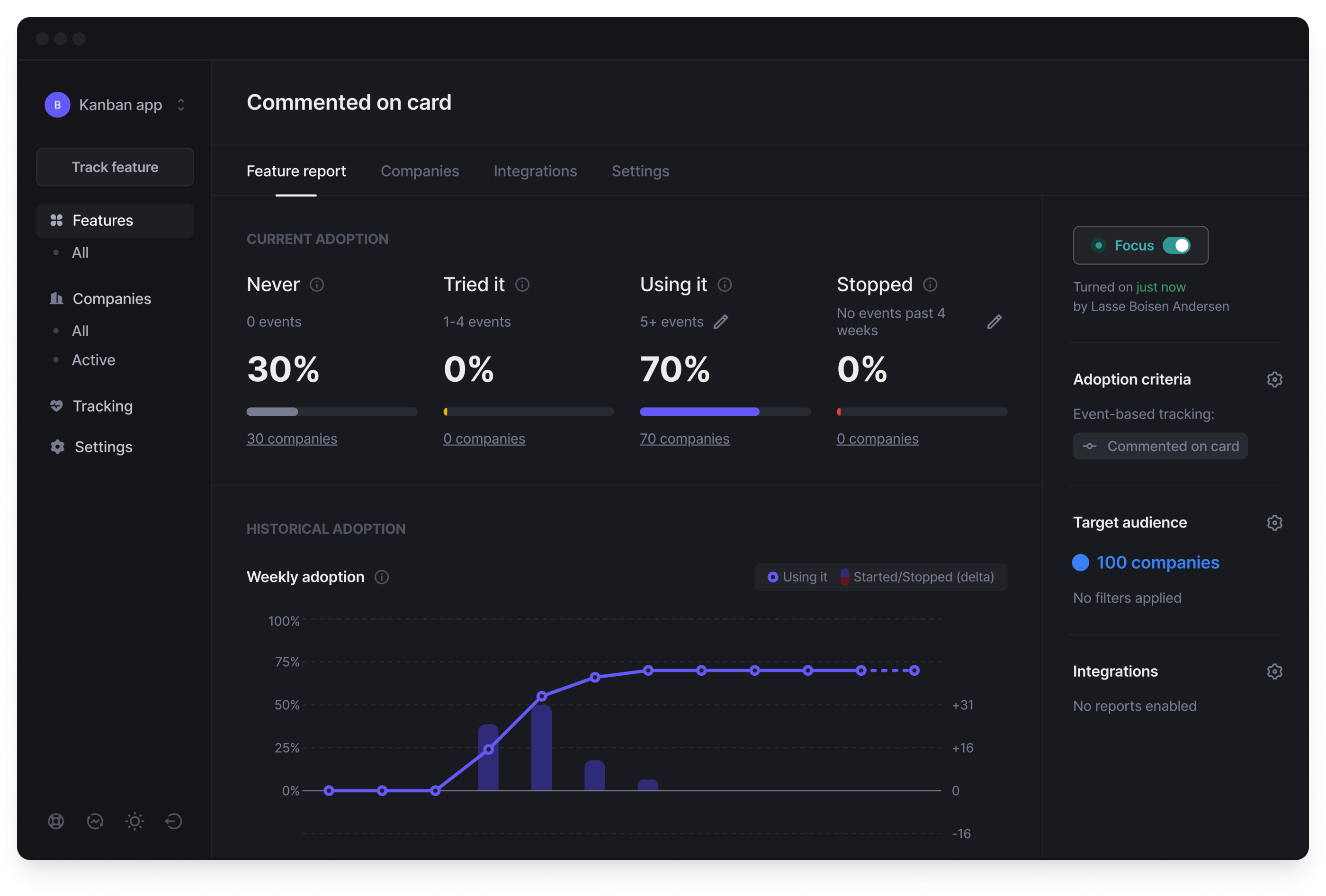Open the Integrations tab
This screenshot has height=896, width=1326.
(x=535, y=171)
